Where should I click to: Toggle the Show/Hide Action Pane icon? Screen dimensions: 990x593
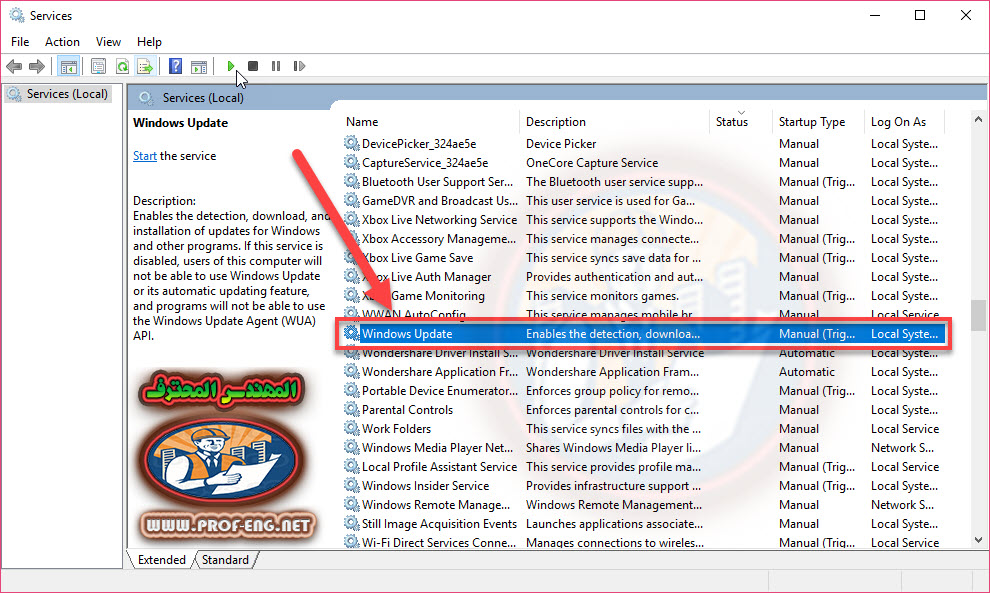click(199, 66)
